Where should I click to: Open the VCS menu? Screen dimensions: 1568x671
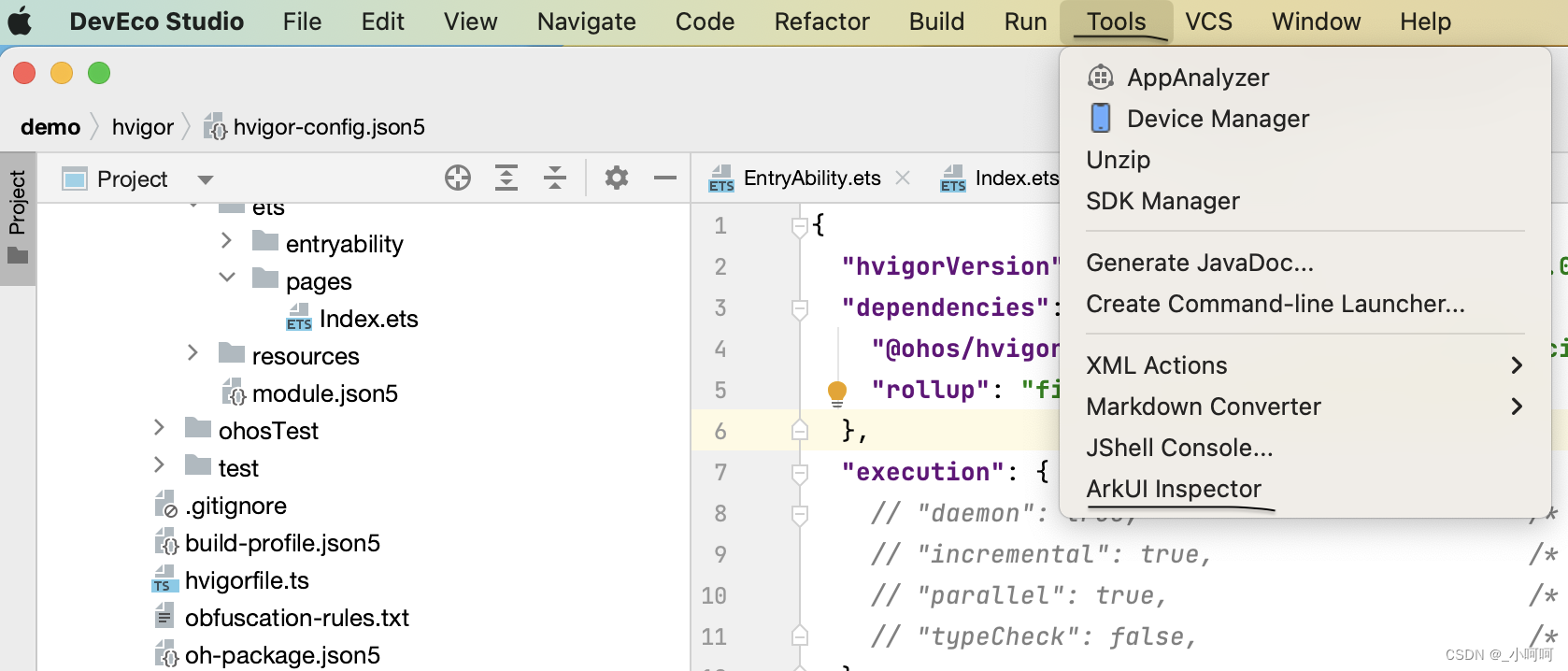pos(1208,21)
